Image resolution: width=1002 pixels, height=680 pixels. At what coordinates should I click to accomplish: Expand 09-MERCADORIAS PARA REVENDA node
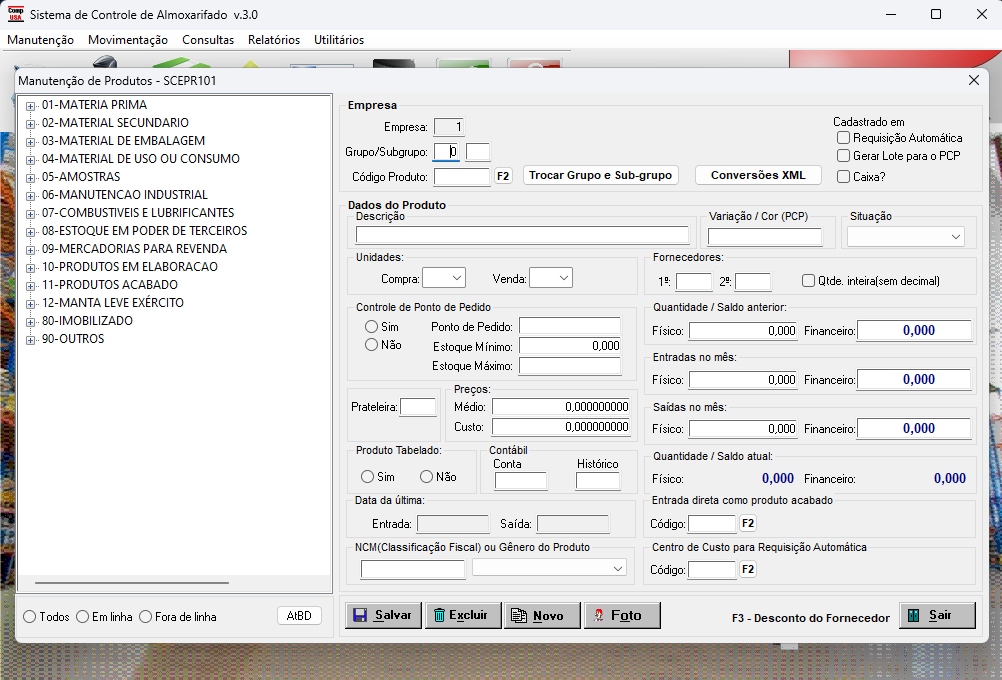(30, 250)
